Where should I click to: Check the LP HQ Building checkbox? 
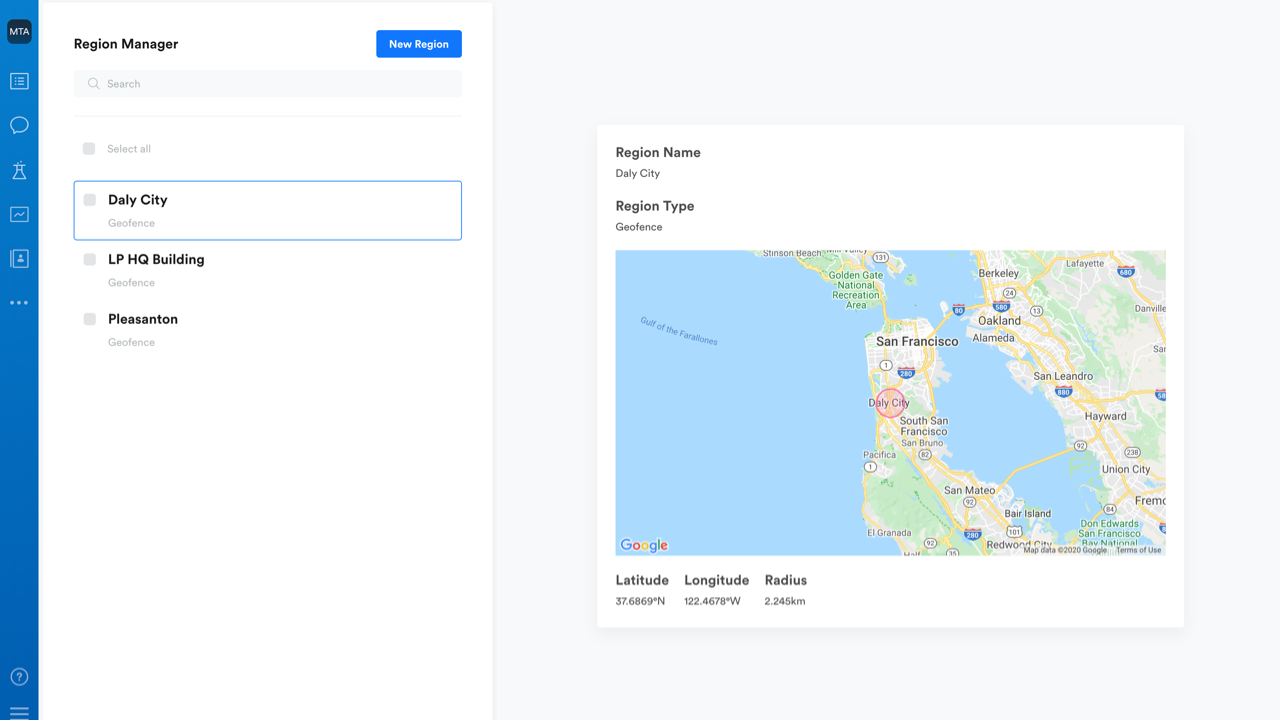pos(89,259)
